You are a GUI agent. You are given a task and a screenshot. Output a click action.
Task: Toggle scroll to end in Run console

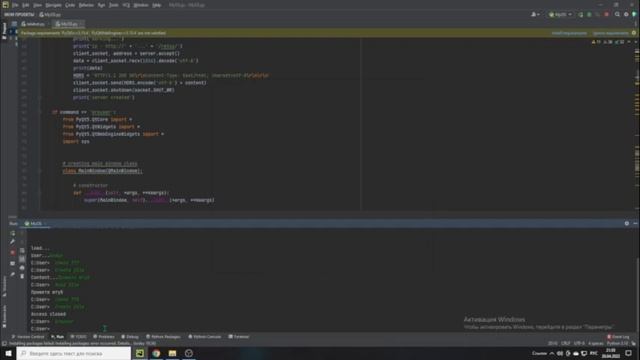pos(22,259)
